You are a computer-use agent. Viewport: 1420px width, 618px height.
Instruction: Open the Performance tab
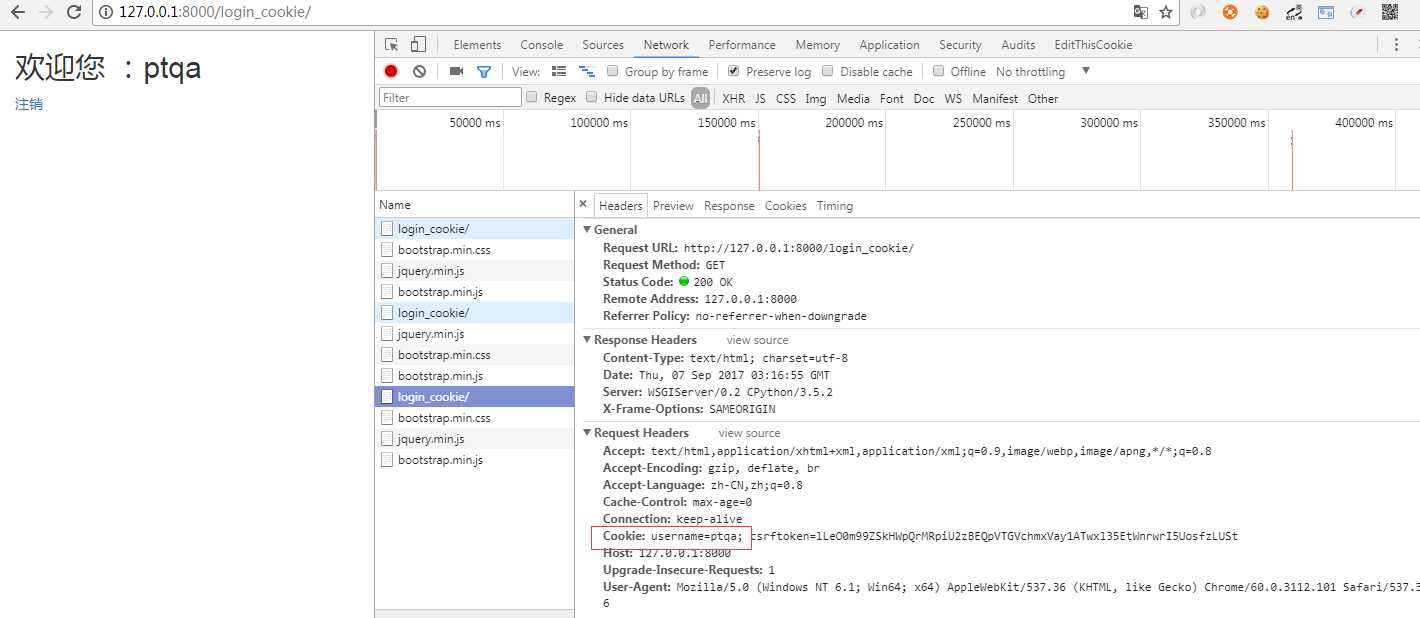click(x=742, y=45)
